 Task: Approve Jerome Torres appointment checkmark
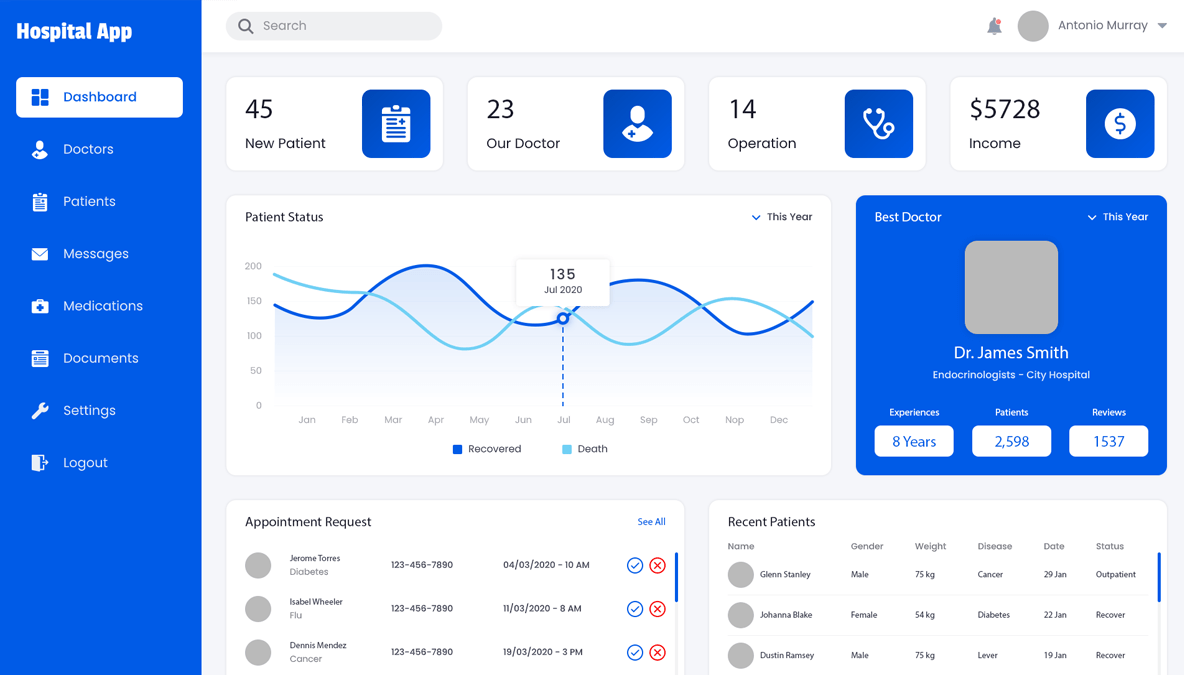click(635, 566)
